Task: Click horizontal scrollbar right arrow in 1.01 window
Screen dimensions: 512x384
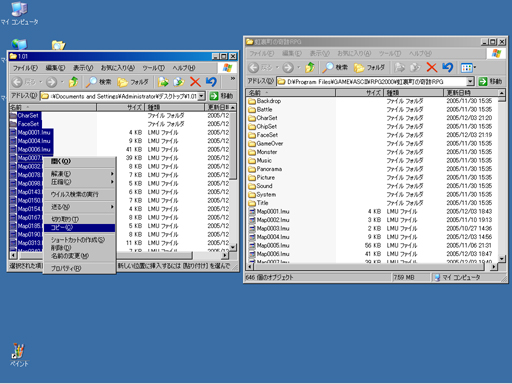Action: click(225, 255)
